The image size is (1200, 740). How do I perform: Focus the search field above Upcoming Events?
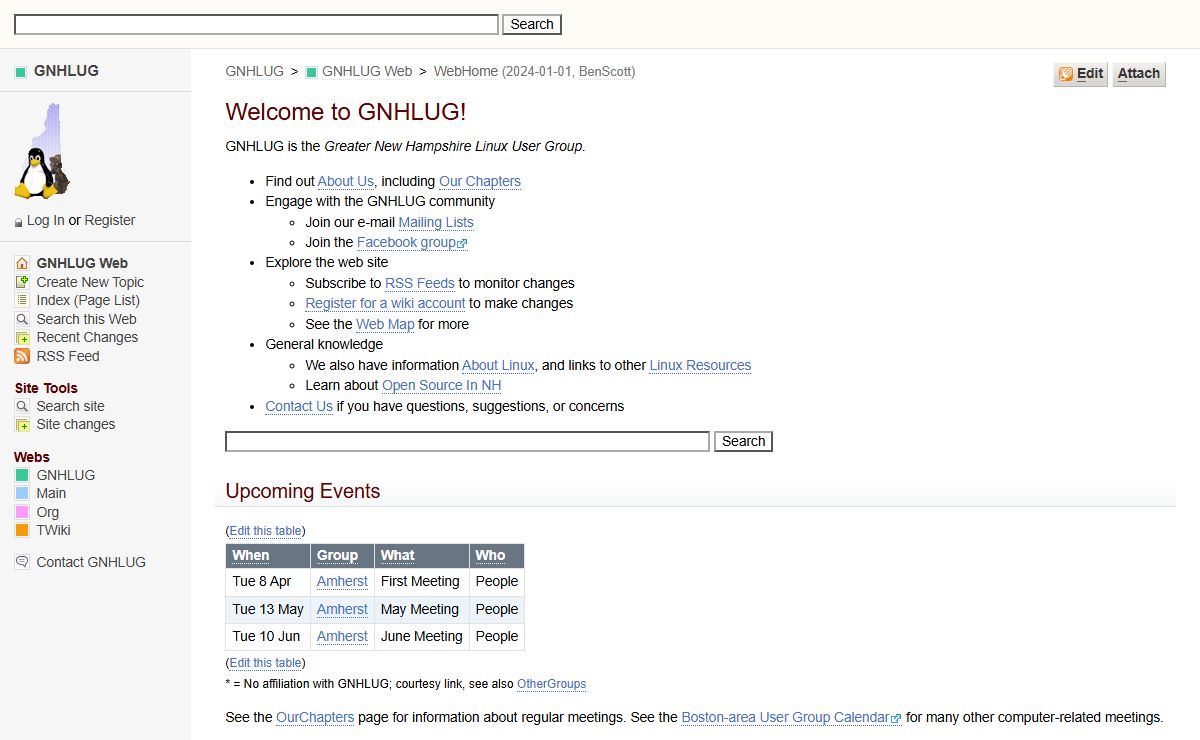click(467, 441)
